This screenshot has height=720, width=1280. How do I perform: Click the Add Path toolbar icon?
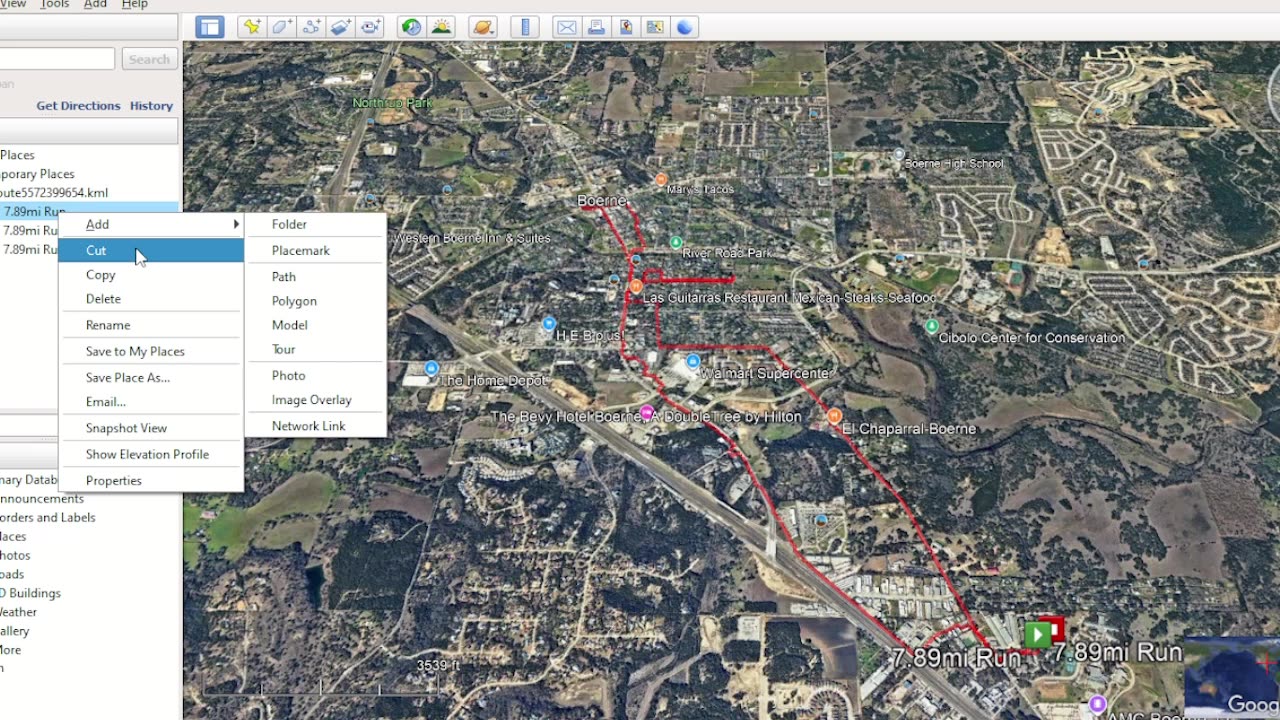coord(312,27)
